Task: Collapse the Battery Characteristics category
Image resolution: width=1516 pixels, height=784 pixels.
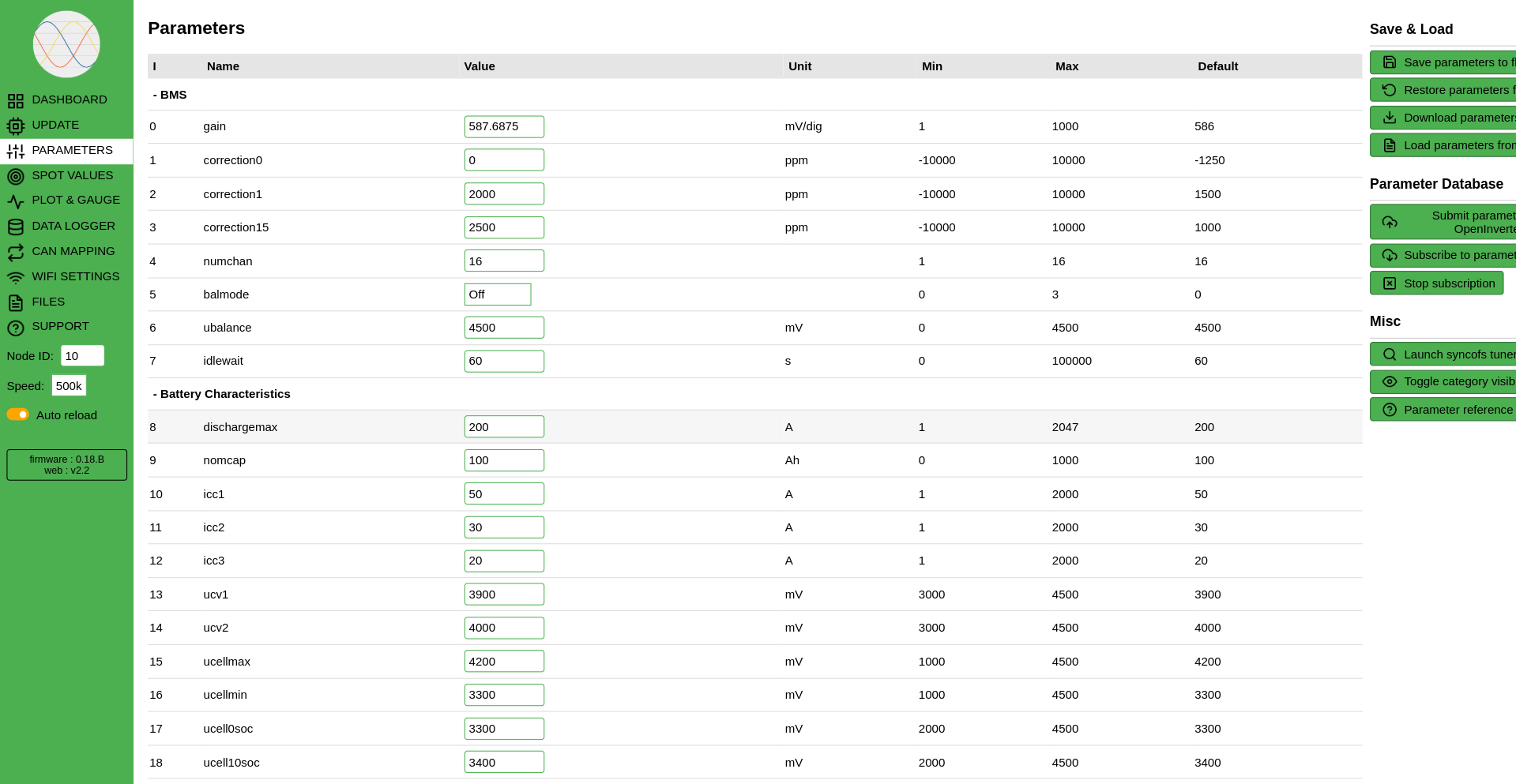Action: click(221, 394)
